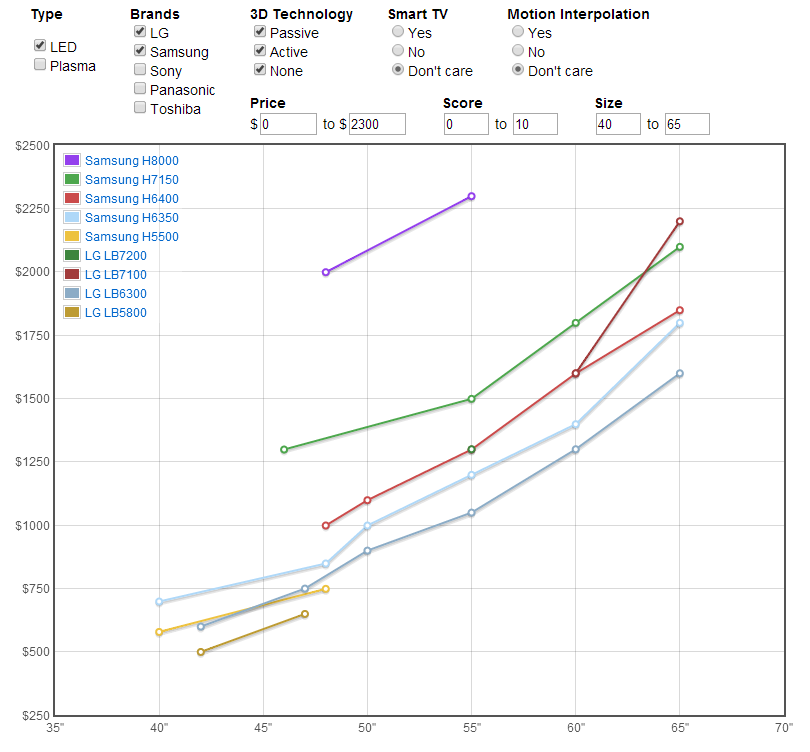Viewport: 810px width, 752px height.
Task: Click the maximum price field showing 2300
Action: [x=377, y=124]
